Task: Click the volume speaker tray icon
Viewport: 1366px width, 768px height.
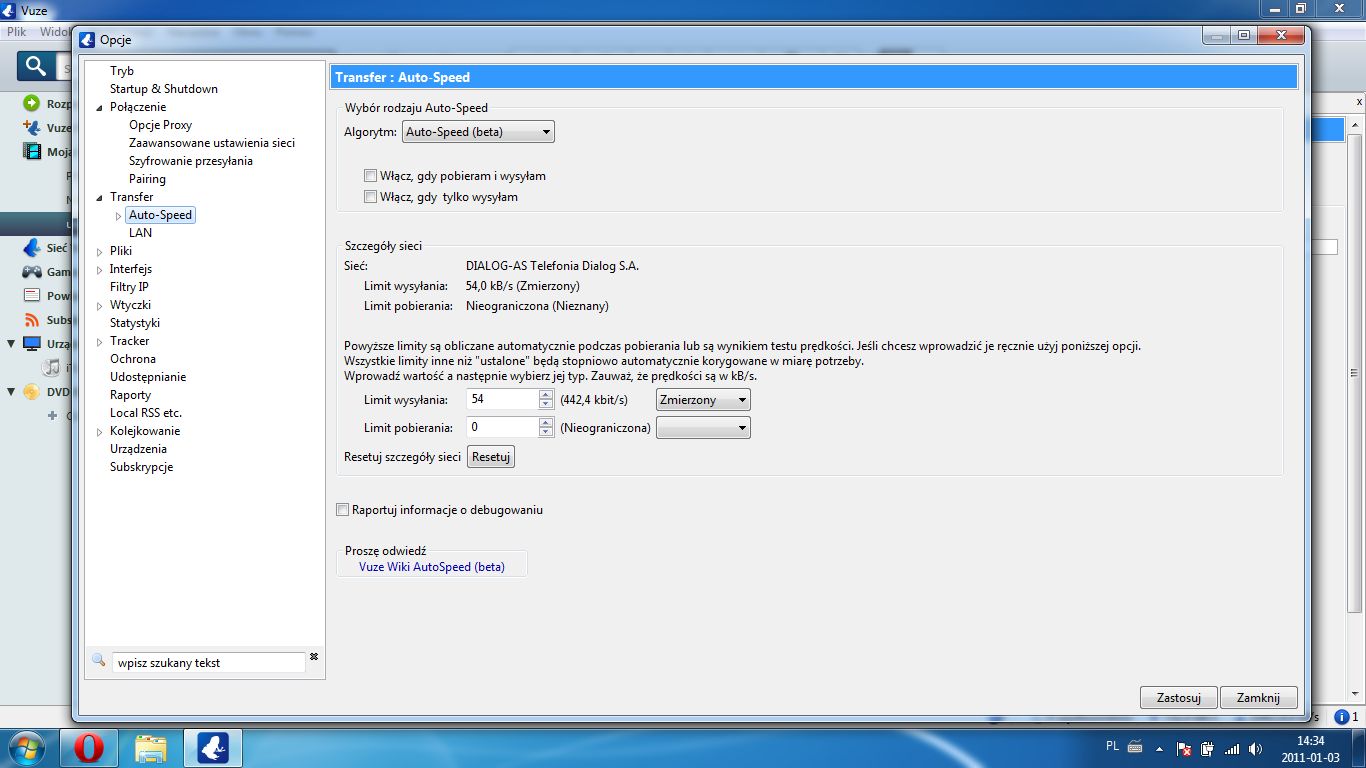Action: tap(1255, 748)
